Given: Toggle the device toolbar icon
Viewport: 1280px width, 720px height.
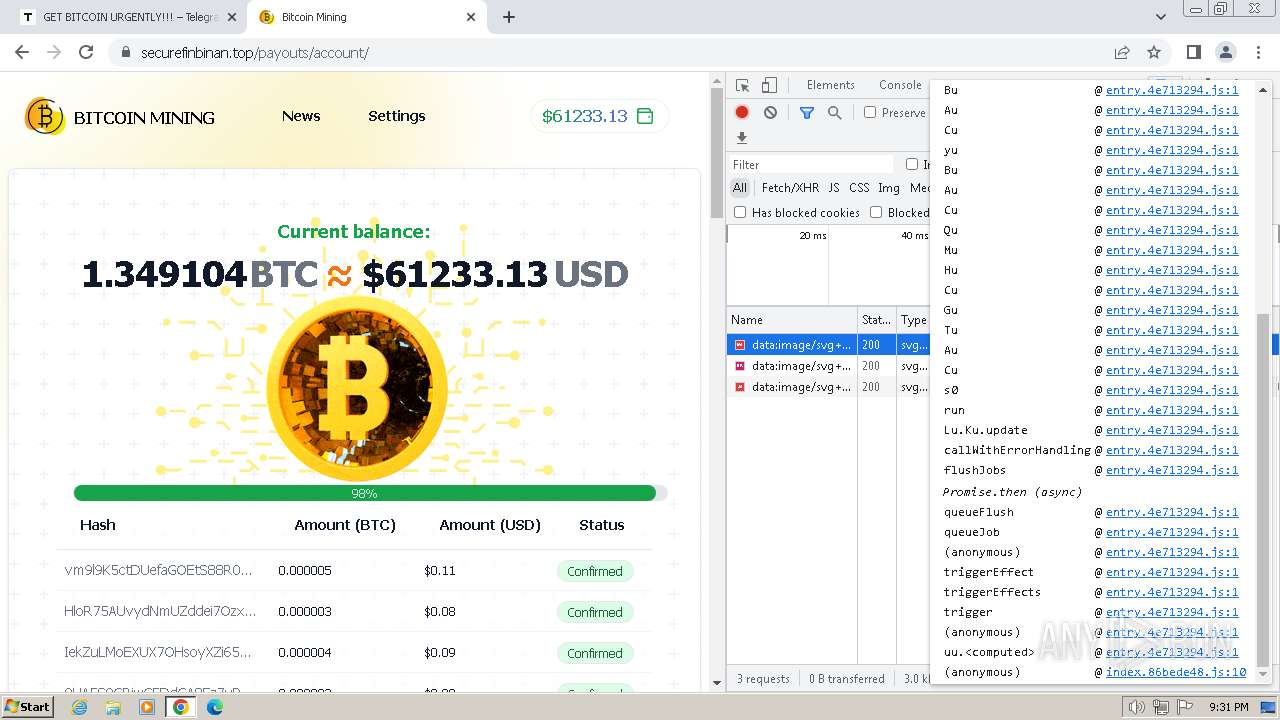Looking at the screenshot, I should point(769,85).
